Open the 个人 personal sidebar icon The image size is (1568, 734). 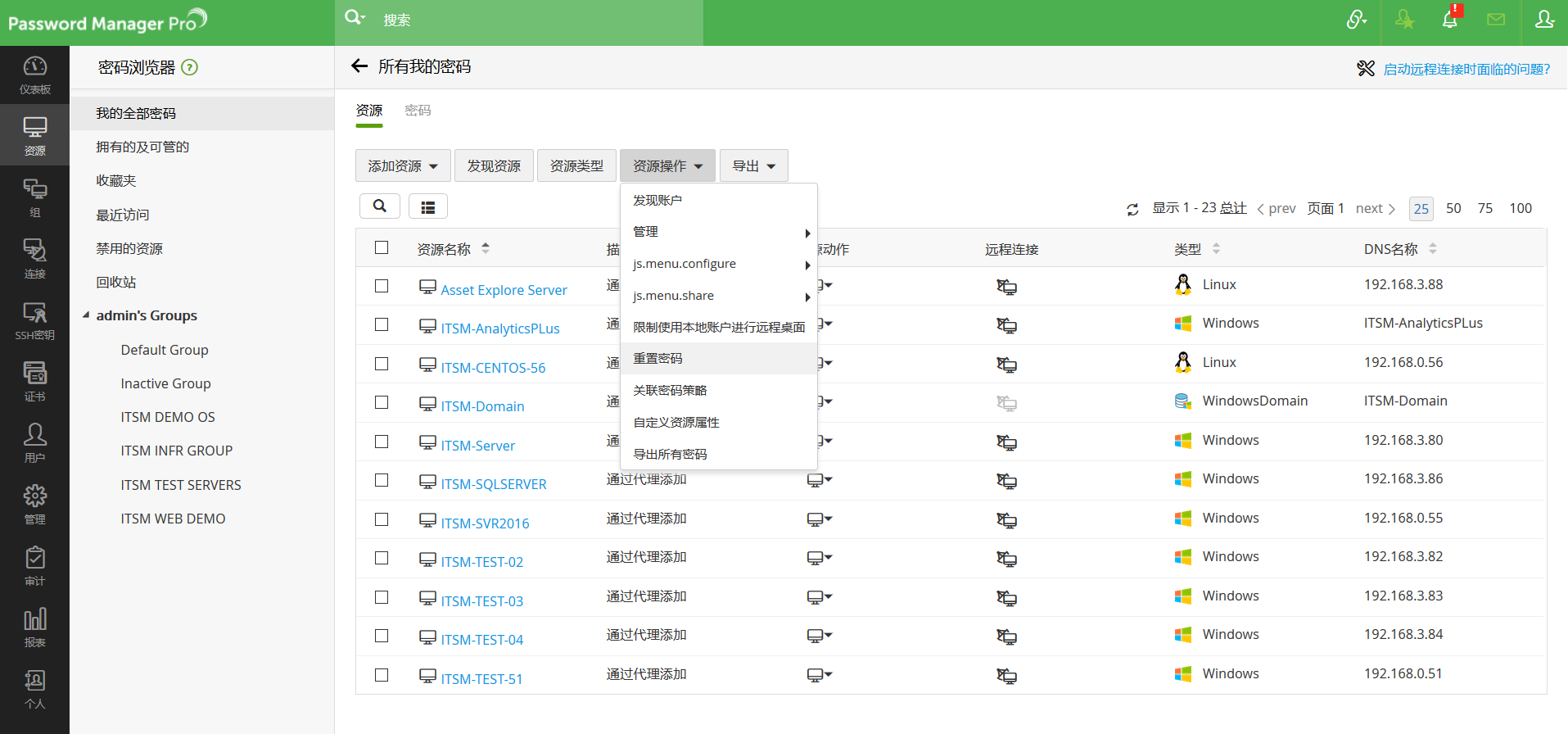coord(34,688)
